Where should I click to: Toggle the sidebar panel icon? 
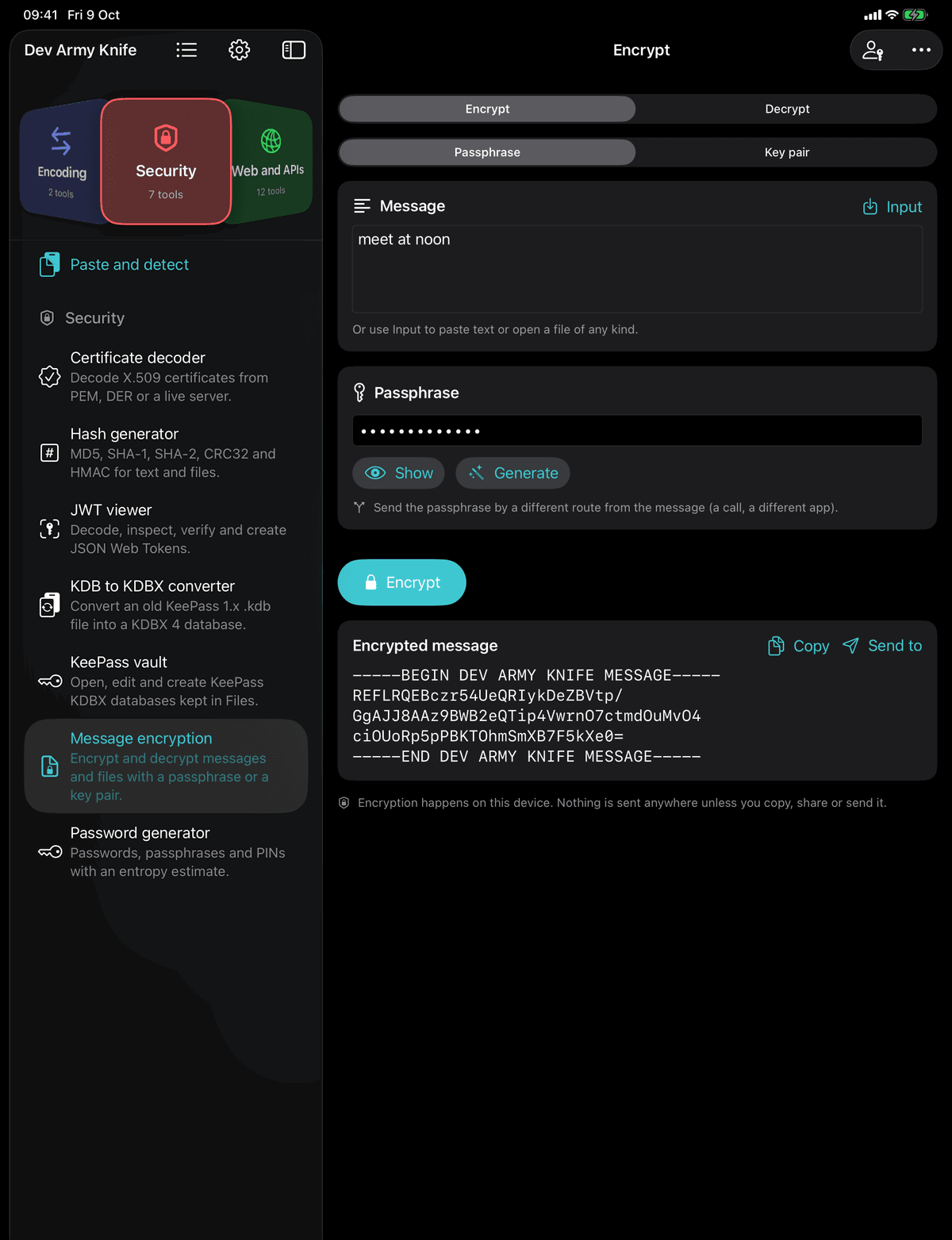[294, 50]
